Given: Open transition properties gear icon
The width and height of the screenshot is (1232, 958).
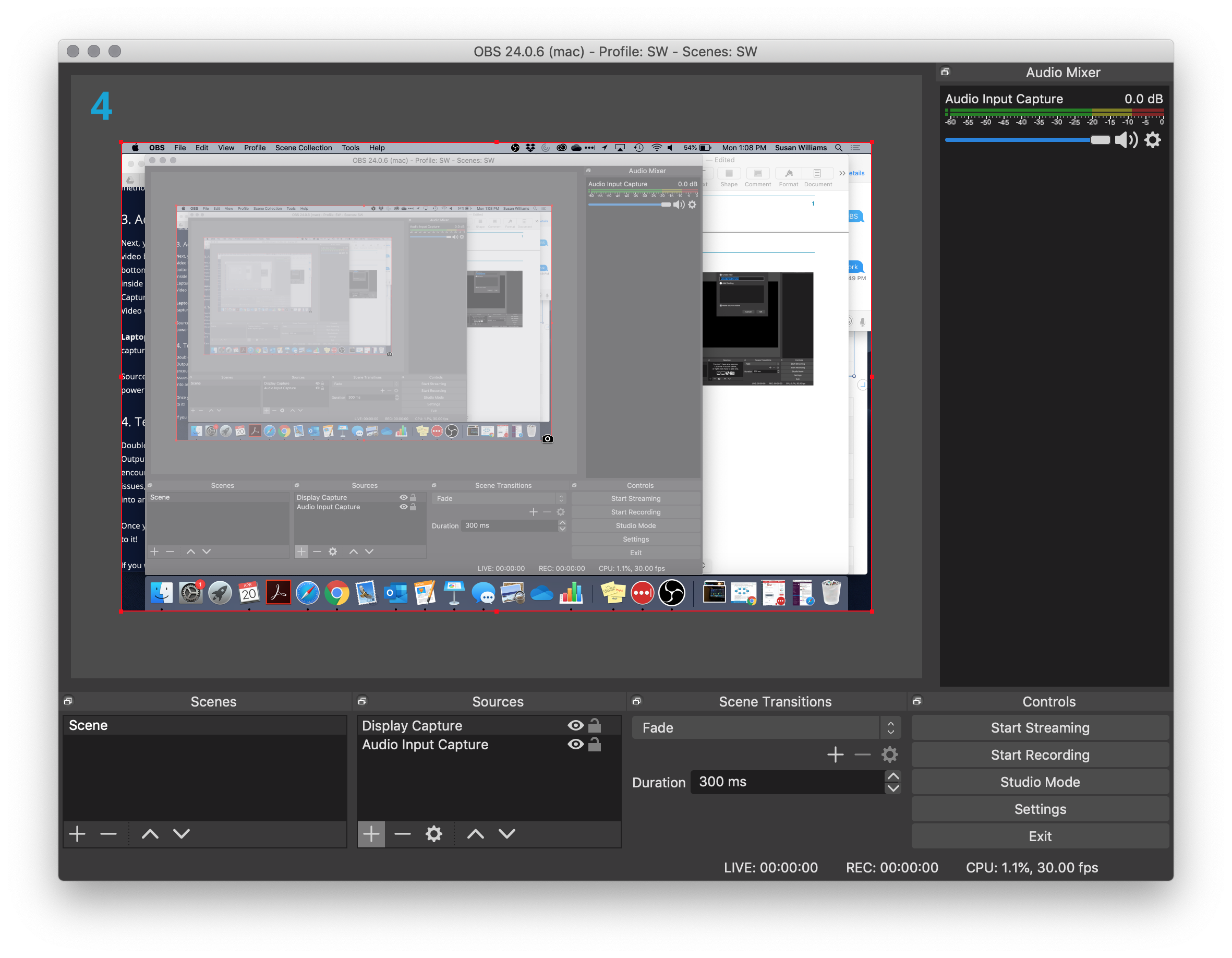Looking at the screenshot, I should (x=890, y=755).
